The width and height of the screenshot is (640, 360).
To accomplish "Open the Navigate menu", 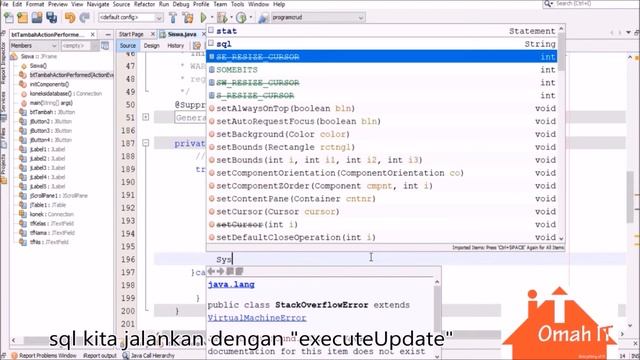I will tap(98, 4).
